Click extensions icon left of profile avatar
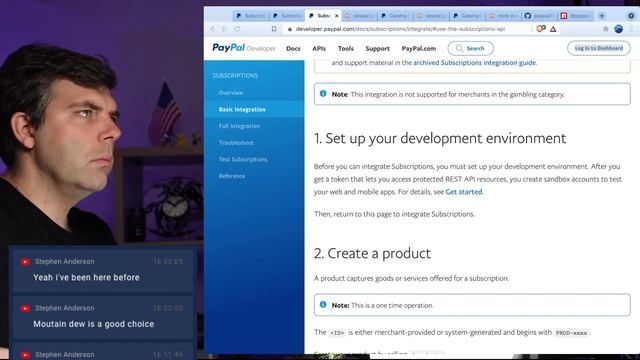640x360 pixels. pos(605,29)
